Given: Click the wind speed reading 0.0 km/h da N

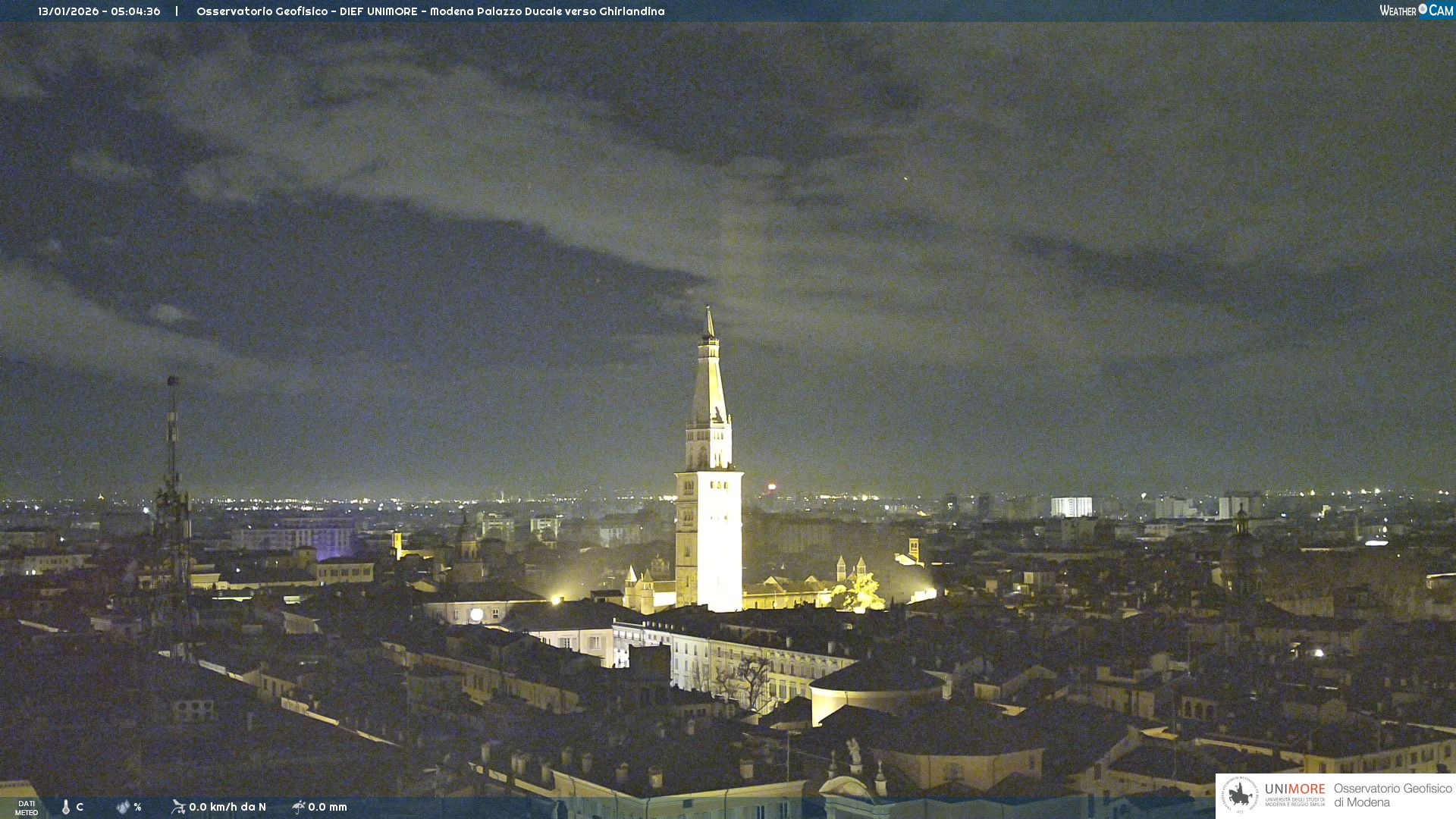Looking at the screenshot, I should [x=227, y=807].
